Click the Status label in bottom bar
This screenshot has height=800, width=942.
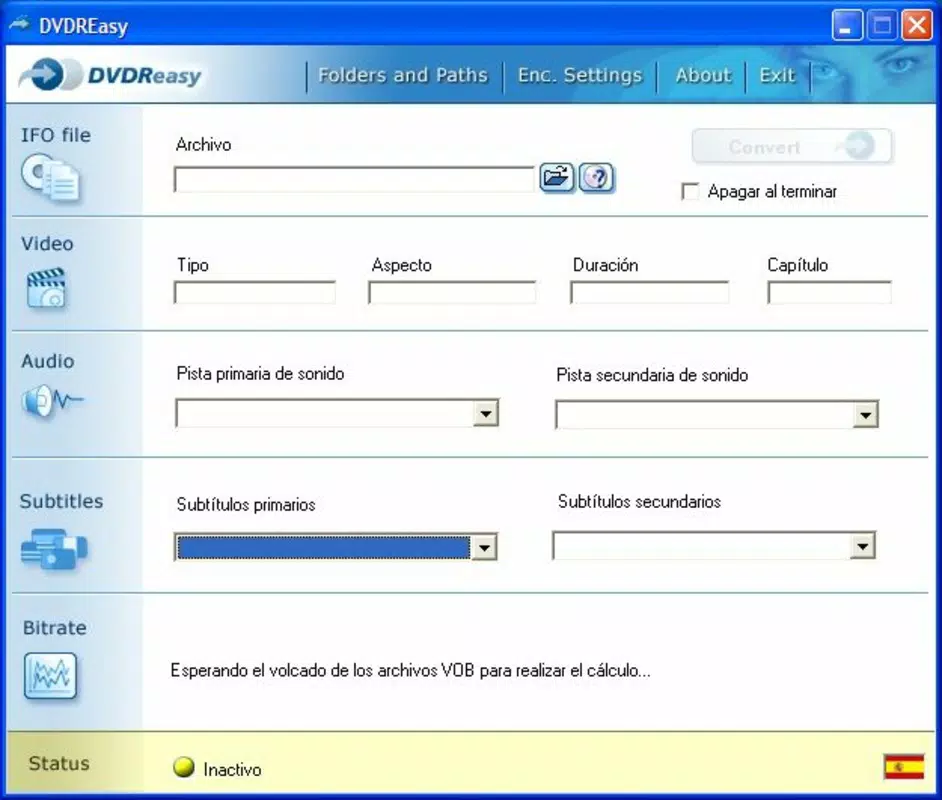tap(59, 763)
